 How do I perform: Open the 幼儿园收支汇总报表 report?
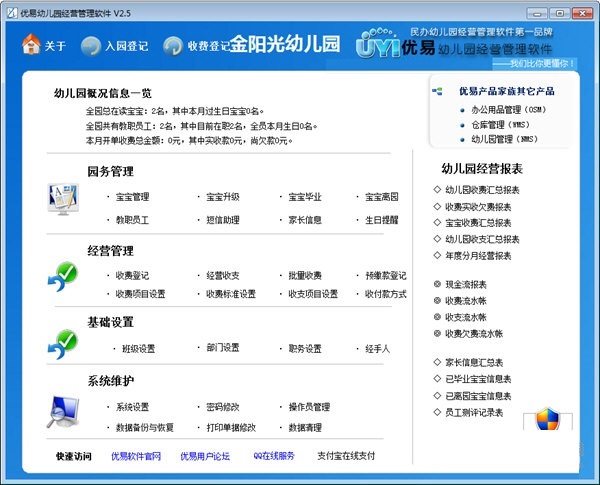482,239
